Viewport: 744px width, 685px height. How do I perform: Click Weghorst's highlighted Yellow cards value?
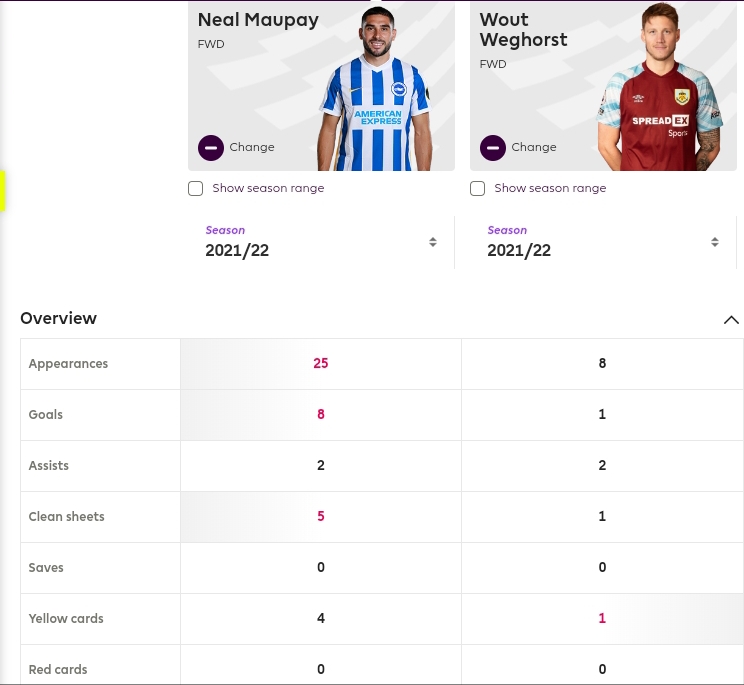coord(602,618)
